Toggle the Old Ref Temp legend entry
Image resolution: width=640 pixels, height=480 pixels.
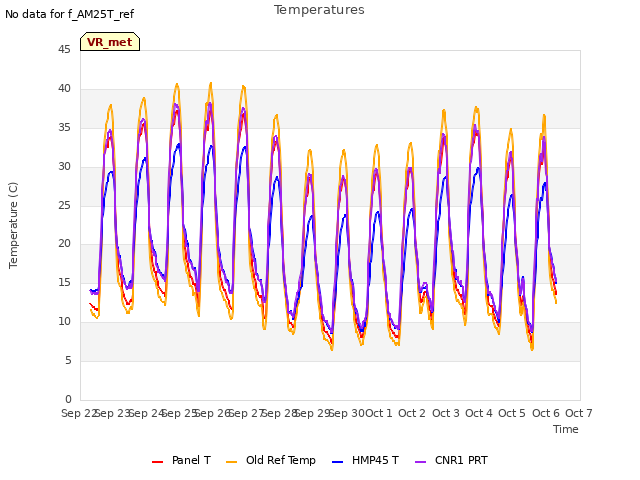pos(271,460)
